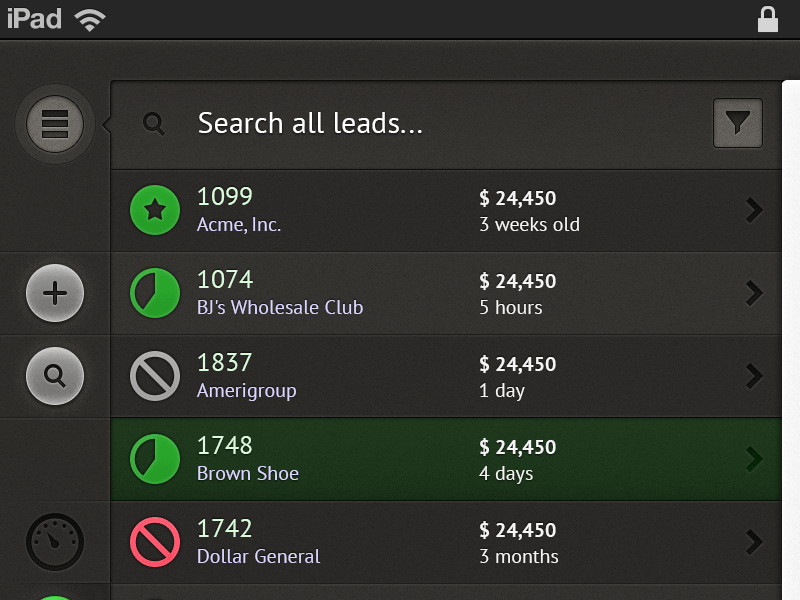Image resolution: width=800 pixels, height=600 pixels.
Task: Tap the progress circle icon for Brown Shoe
Action: tap(155, 459)
